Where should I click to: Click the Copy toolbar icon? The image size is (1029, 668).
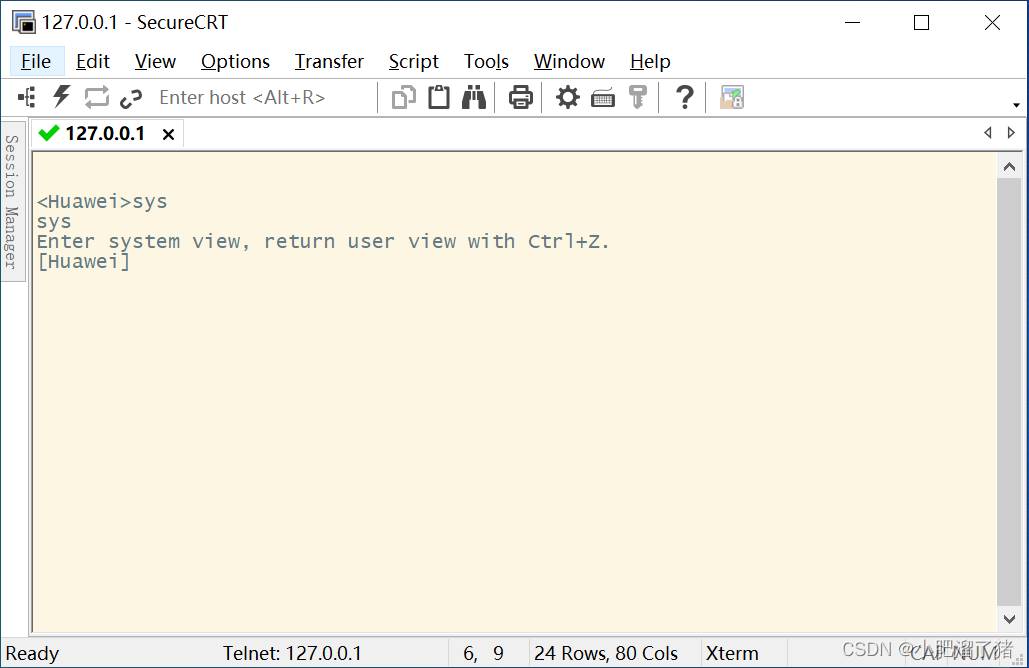tap(404, 98)
